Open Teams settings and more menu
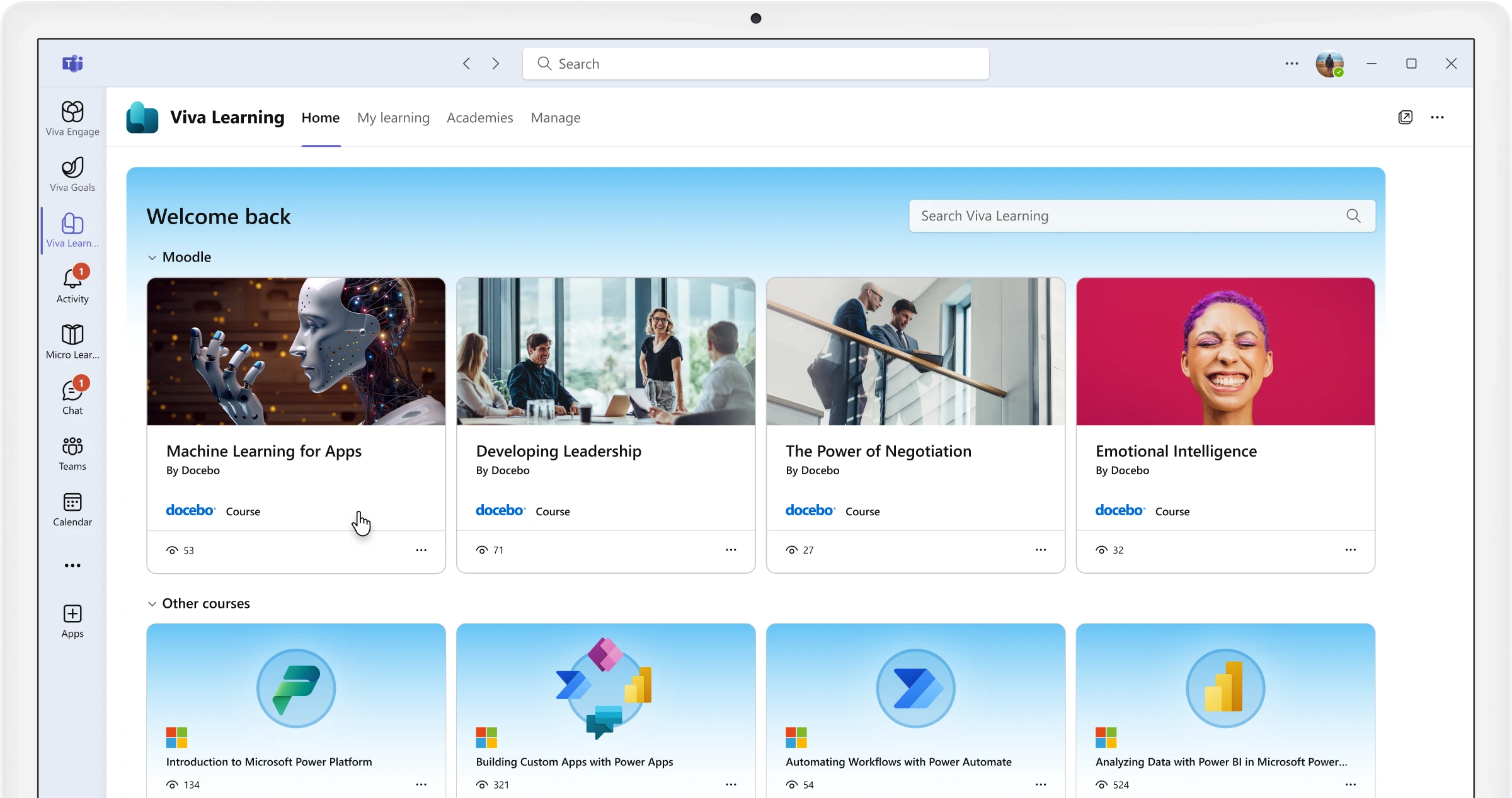The height and width of the screenshot is (798, 1512). pyautogui.click(x=1291, y=64)
